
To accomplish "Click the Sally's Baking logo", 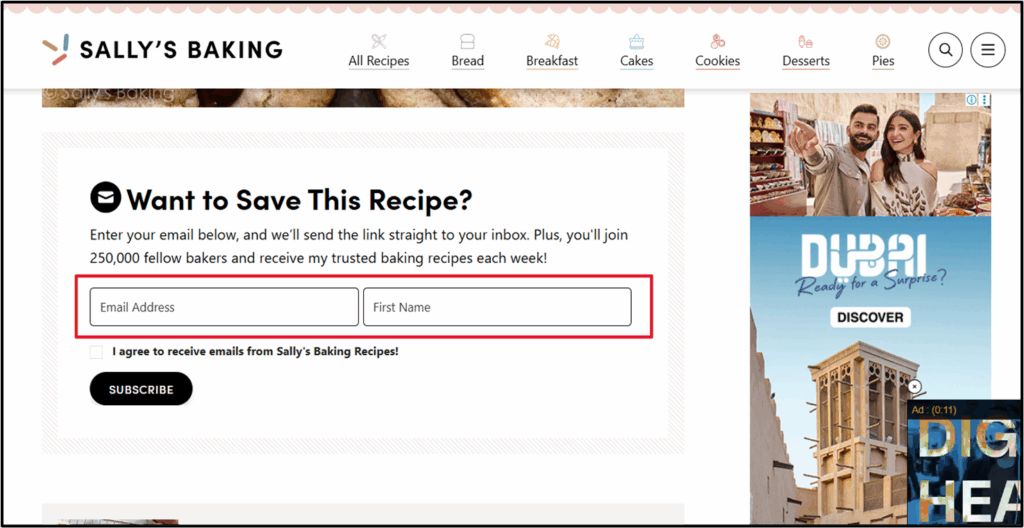I will [x=162, y=49].
